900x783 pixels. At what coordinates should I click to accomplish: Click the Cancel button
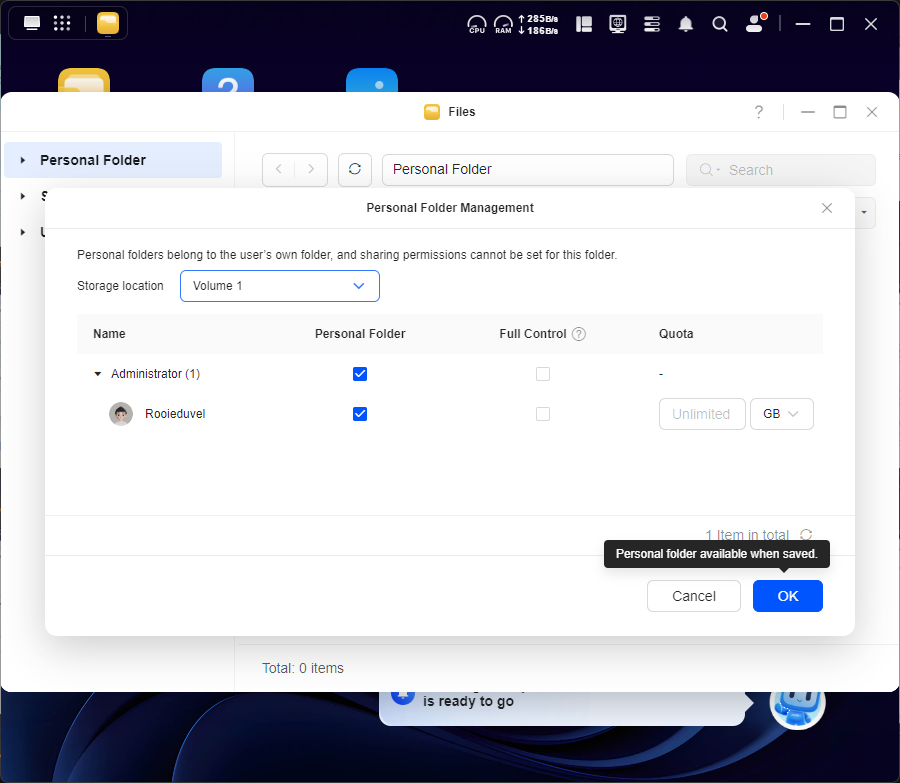pyautogui.click(x=694, y=596)
